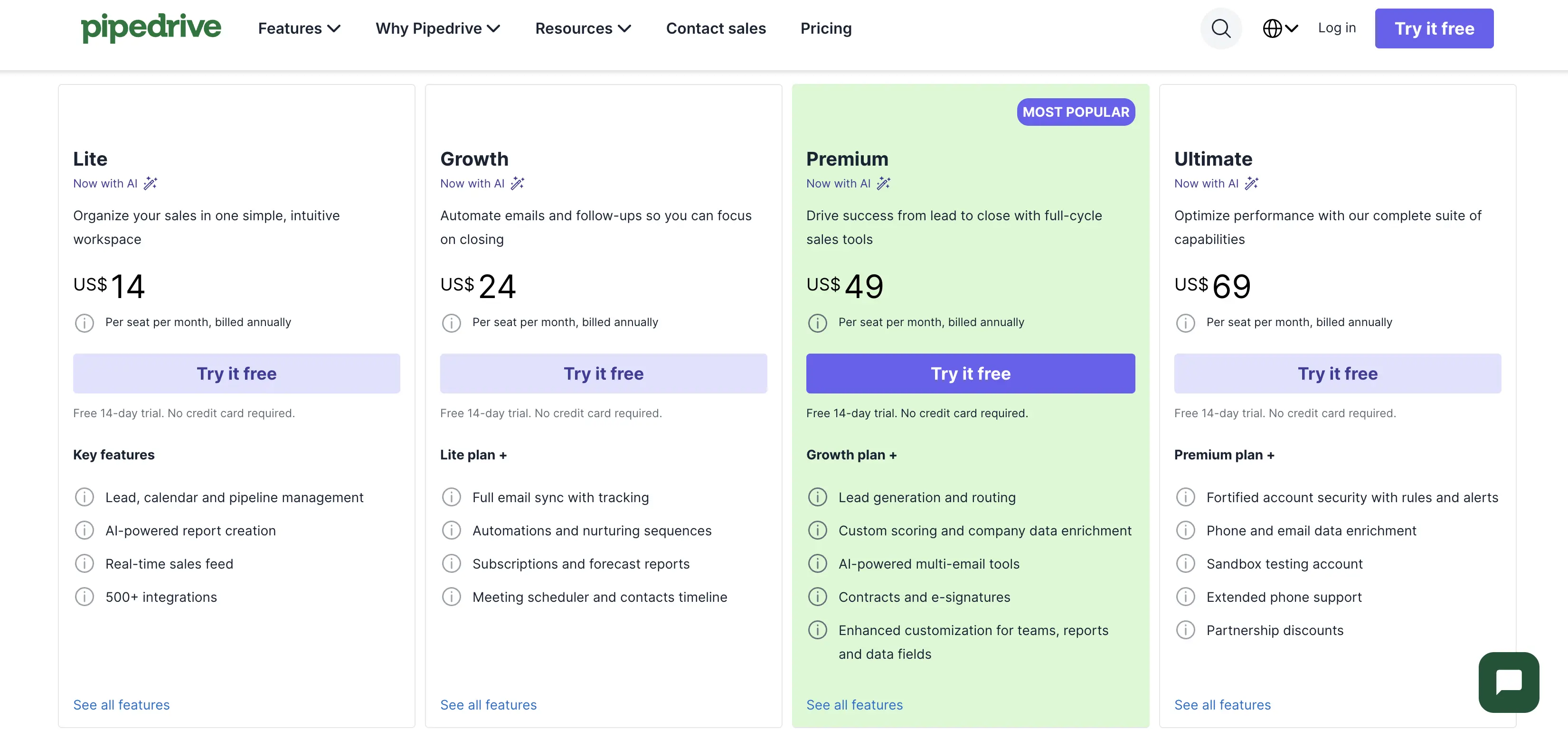Click info icon beside Lite price billing

tap(84, 323)
